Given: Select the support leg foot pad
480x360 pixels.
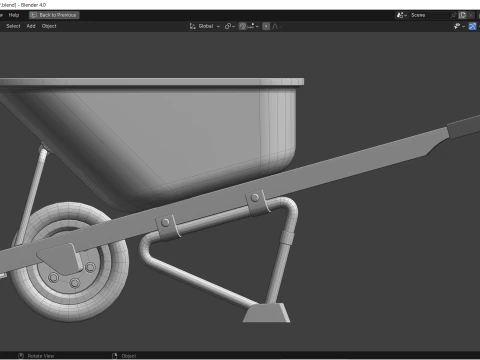Looking at the screenshot, I should pos(266,313).
